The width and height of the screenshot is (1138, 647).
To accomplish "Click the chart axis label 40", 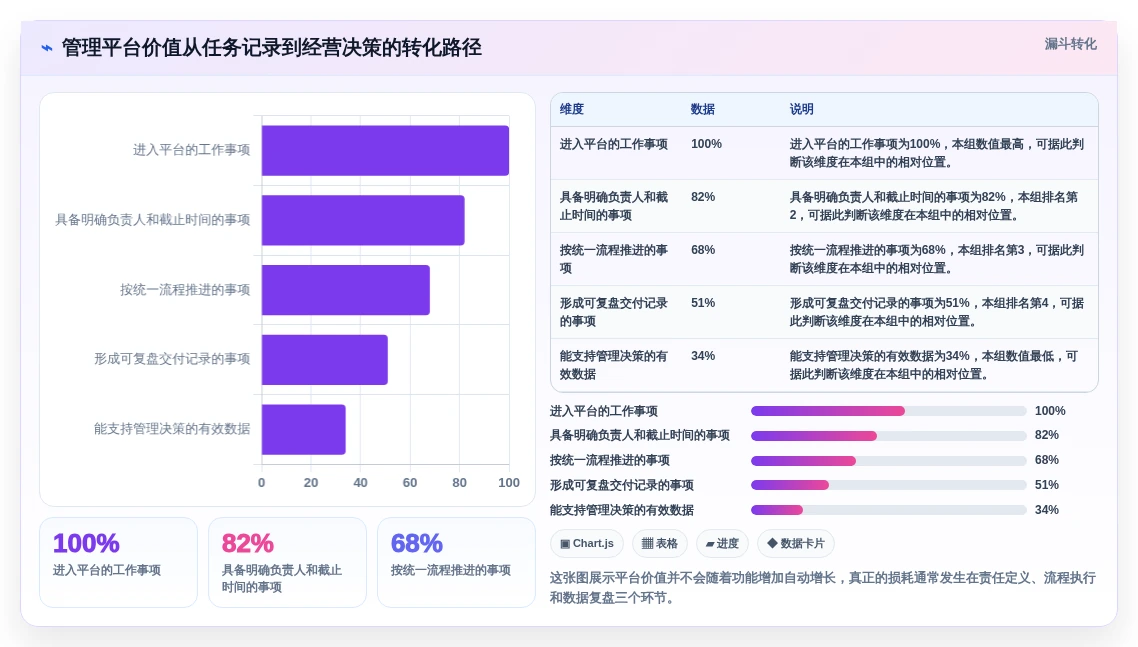I will [361, 483].
